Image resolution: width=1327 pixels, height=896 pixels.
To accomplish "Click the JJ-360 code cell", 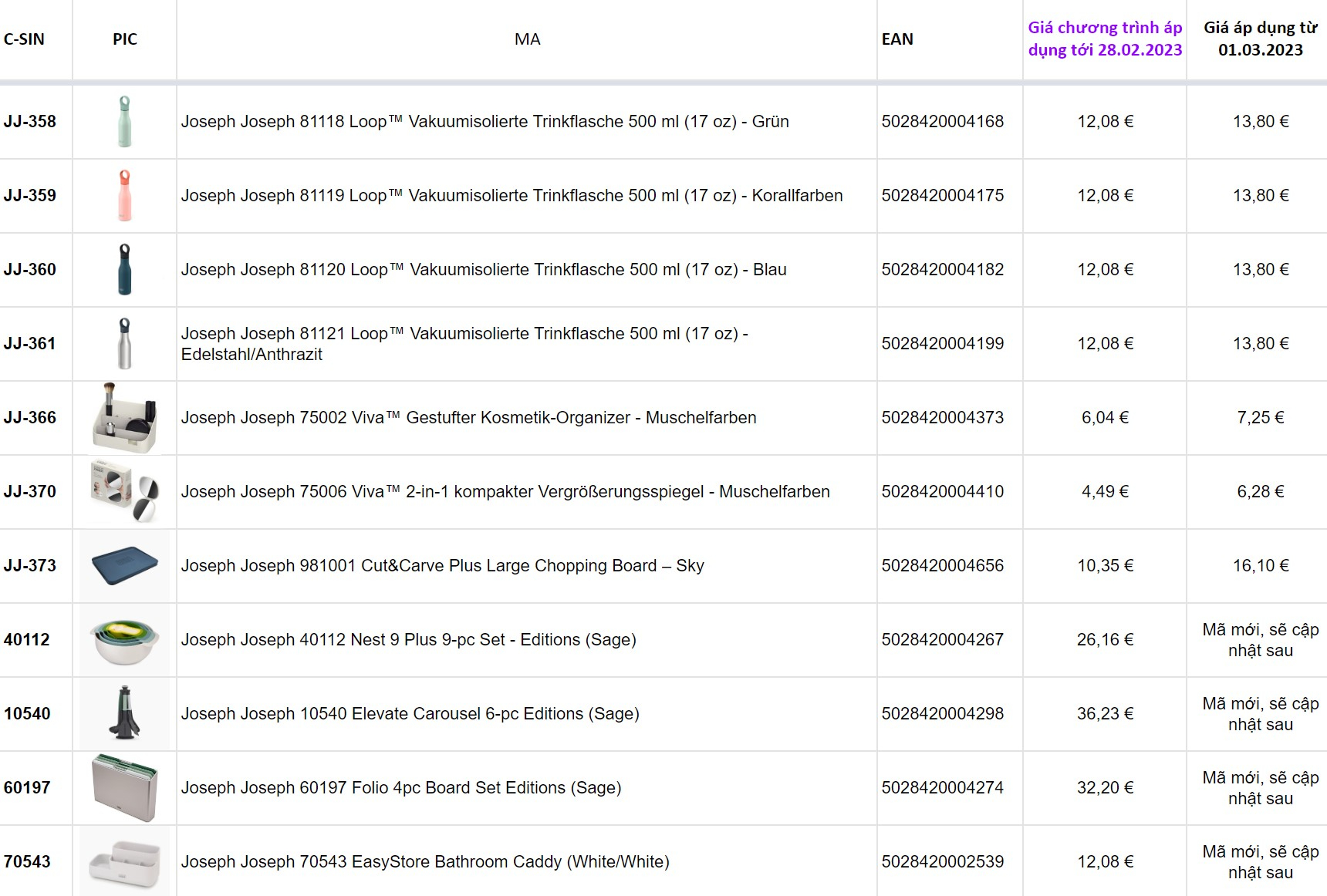I will (x=30, y=269).
